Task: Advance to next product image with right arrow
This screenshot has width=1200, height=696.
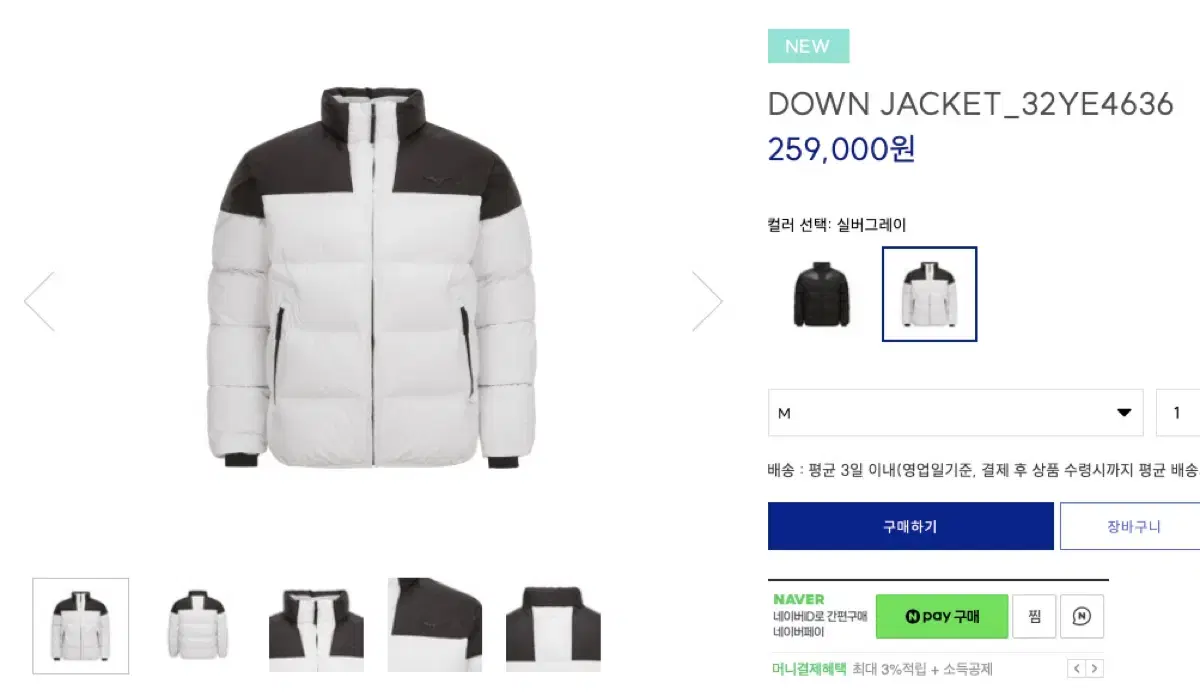Action: coord(707,301)
